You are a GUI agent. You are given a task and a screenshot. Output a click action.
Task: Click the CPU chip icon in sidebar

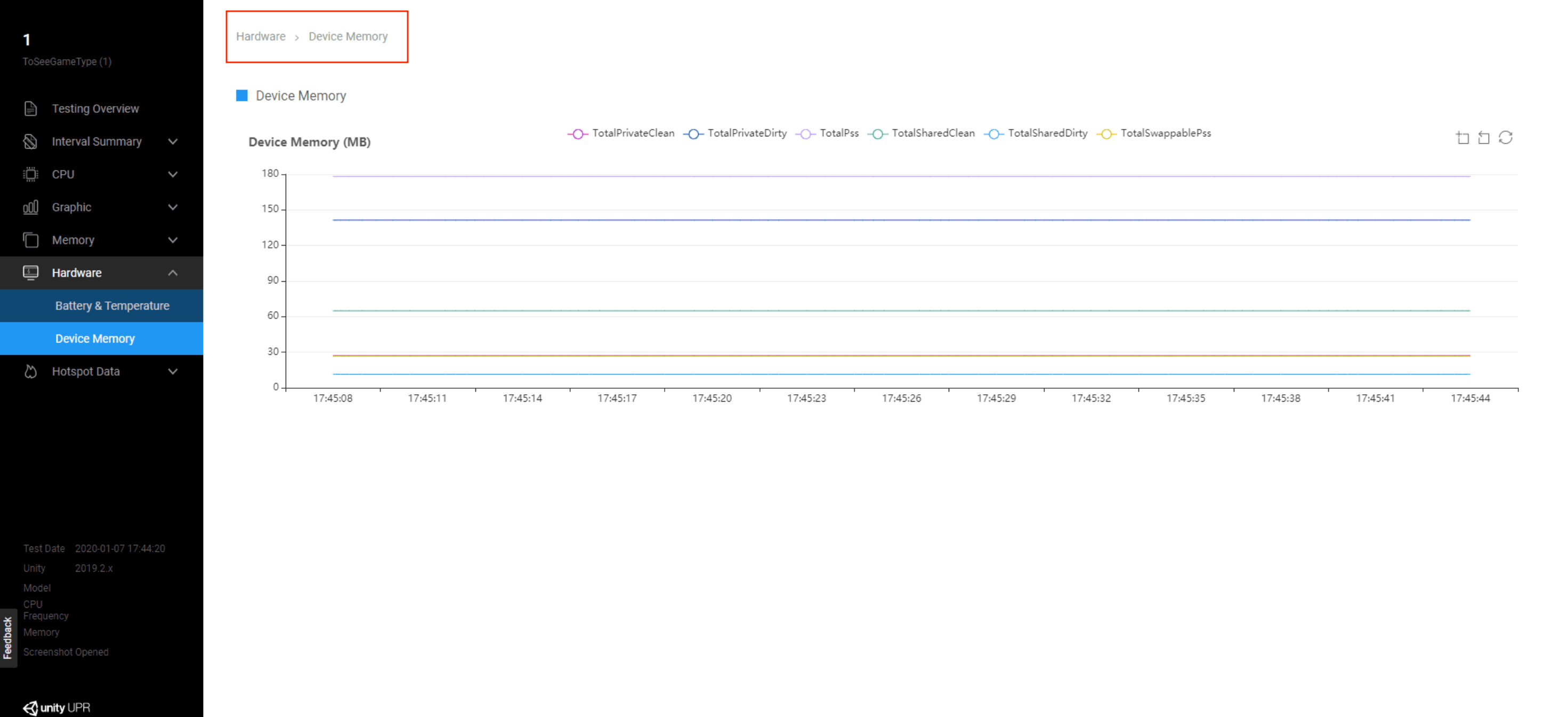point(30,175)
